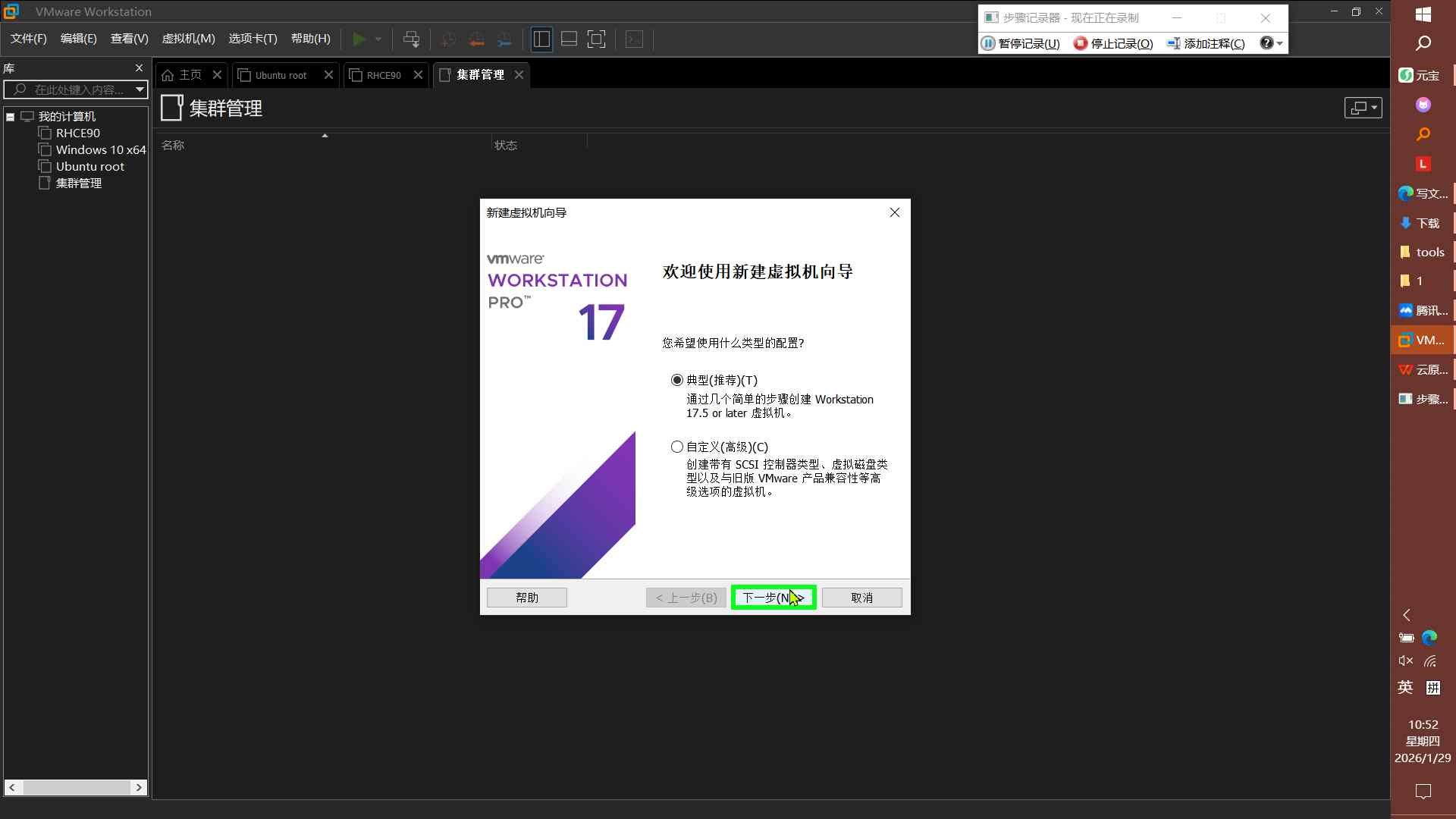Select Ubuntu root in library tree
Image resolution: width=1456 pixels, height=819 pixels.
89,167
